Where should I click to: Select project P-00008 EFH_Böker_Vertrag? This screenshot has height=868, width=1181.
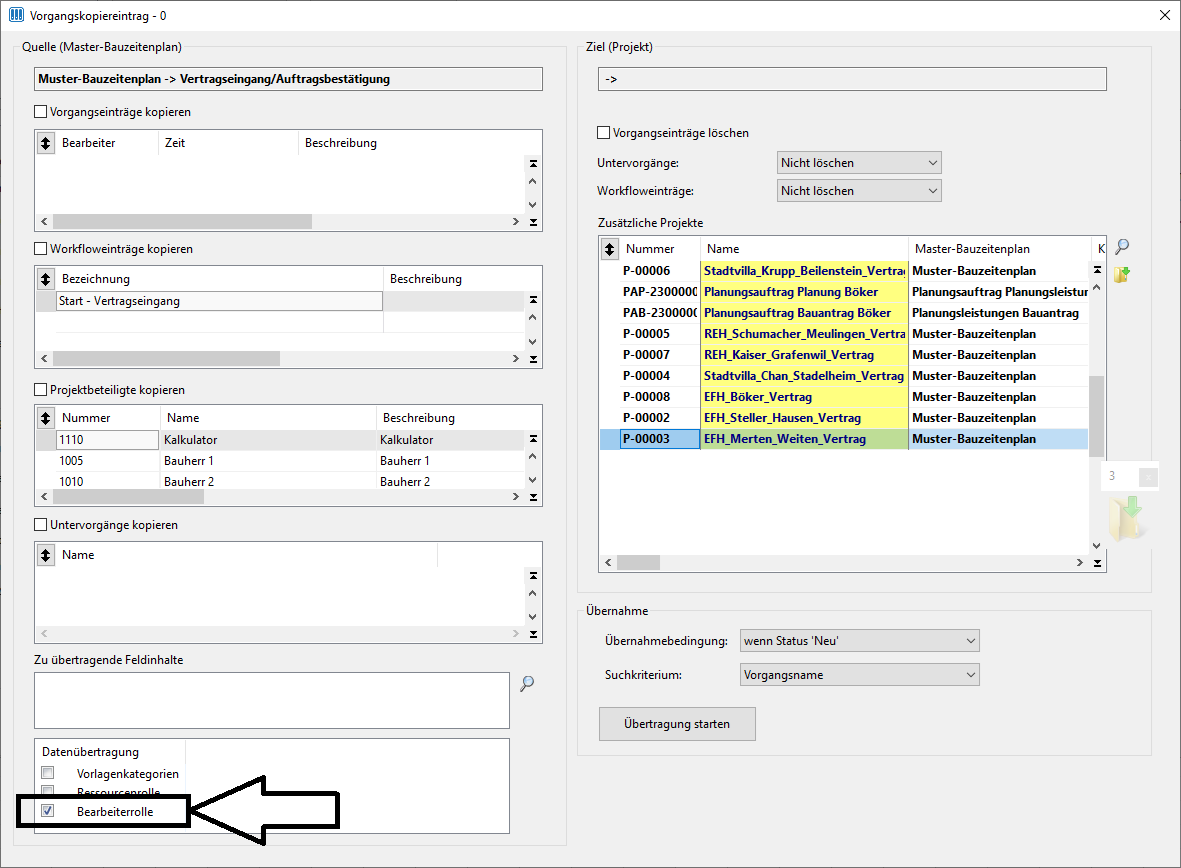[844, 397]
